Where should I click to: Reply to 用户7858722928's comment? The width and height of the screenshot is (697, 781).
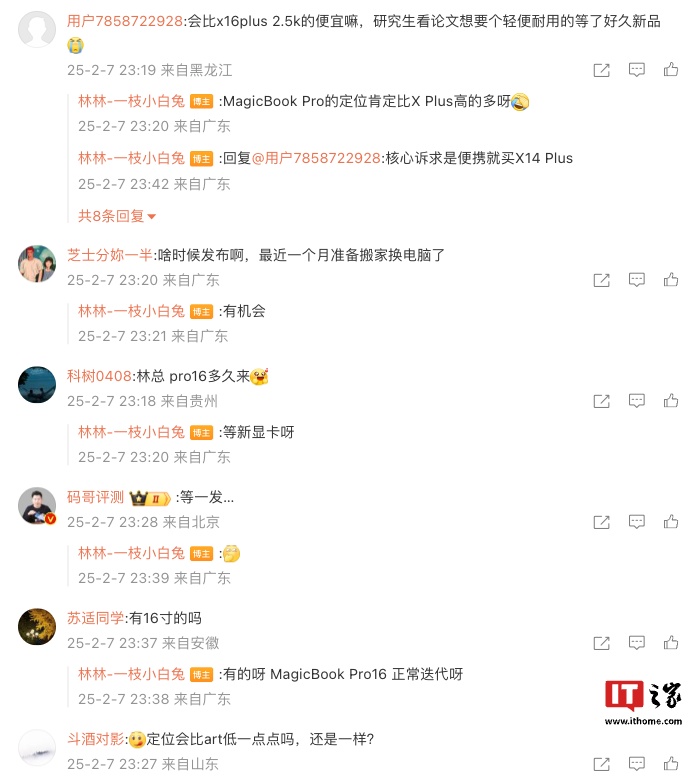[636, 69]
